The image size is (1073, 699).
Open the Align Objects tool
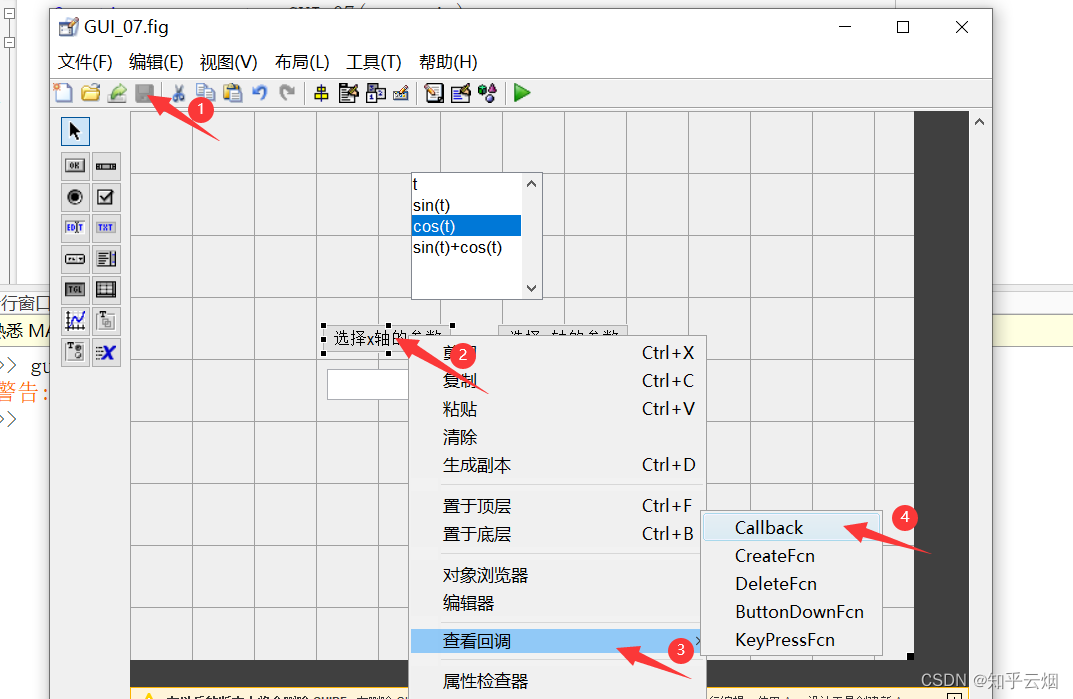[319, 92]
